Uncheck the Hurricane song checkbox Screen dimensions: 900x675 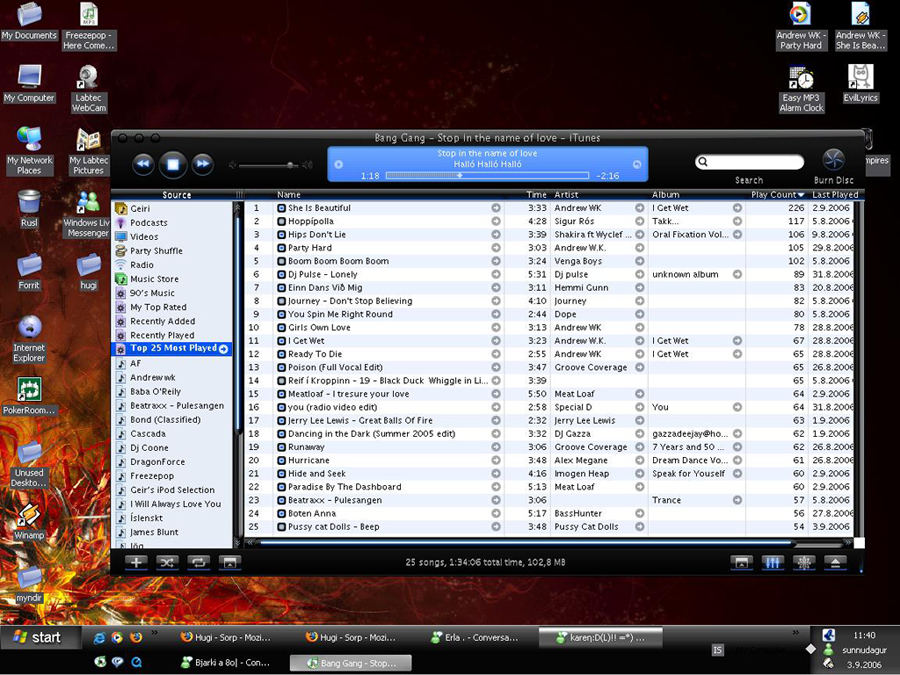281,460
